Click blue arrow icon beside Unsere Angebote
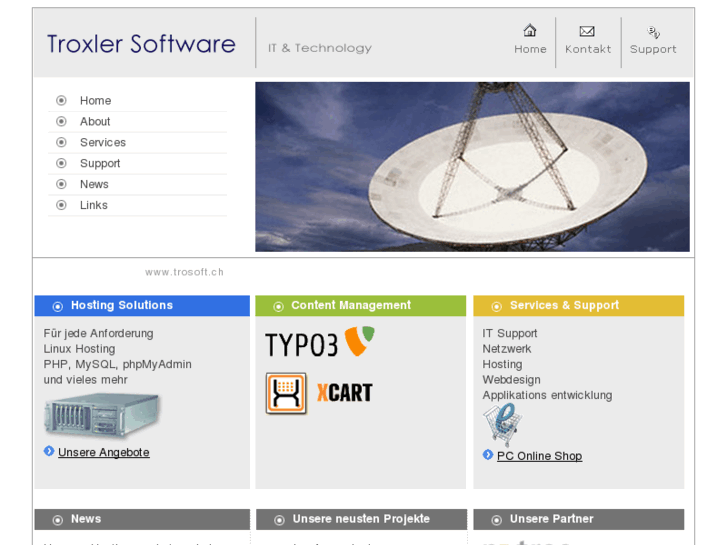 [x=49, y=451]
